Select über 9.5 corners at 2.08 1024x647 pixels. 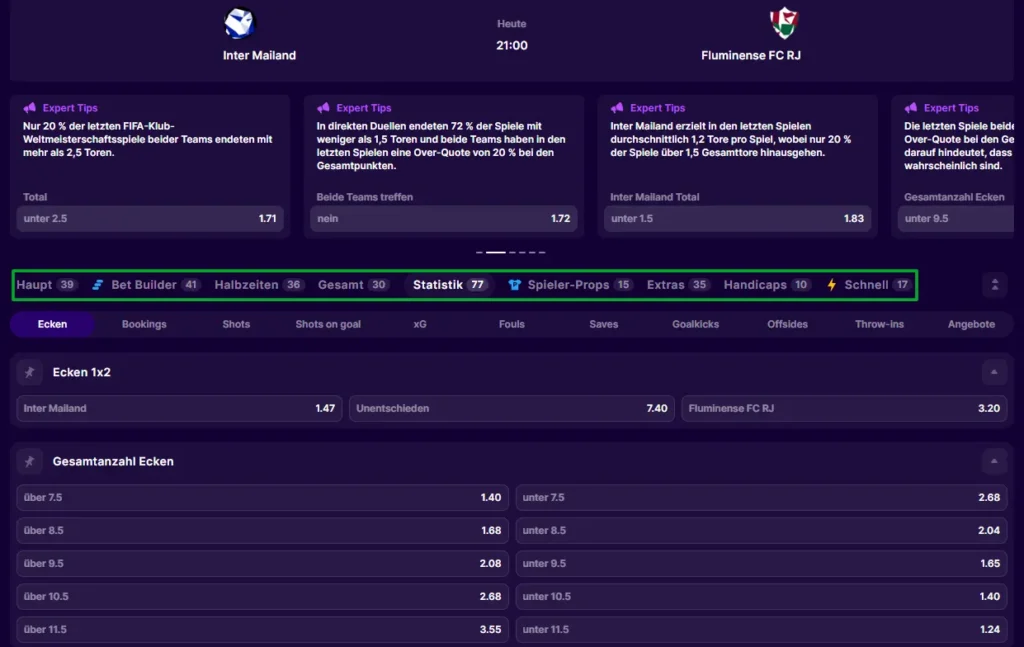tap(263, 563)
